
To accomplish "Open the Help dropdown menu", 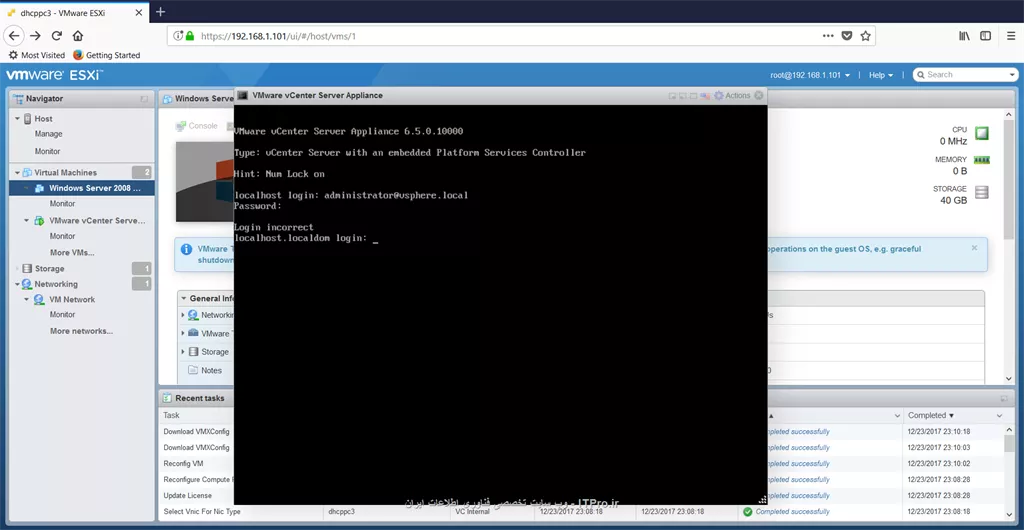I will 881,75.
